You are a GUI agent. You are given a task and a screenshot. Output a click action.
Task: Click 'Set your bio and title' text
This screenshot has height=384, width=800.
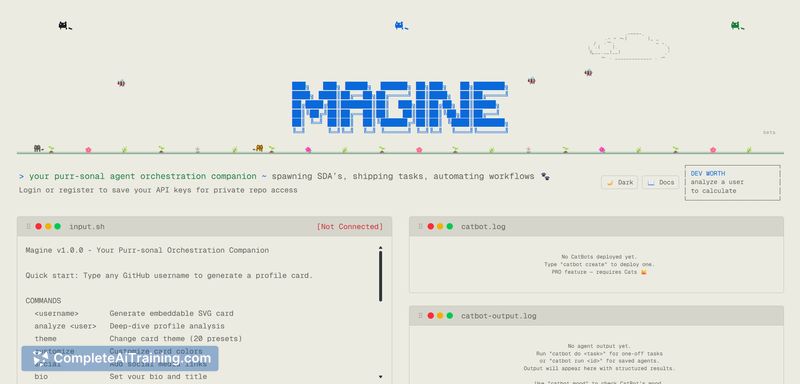click(158, 376)
